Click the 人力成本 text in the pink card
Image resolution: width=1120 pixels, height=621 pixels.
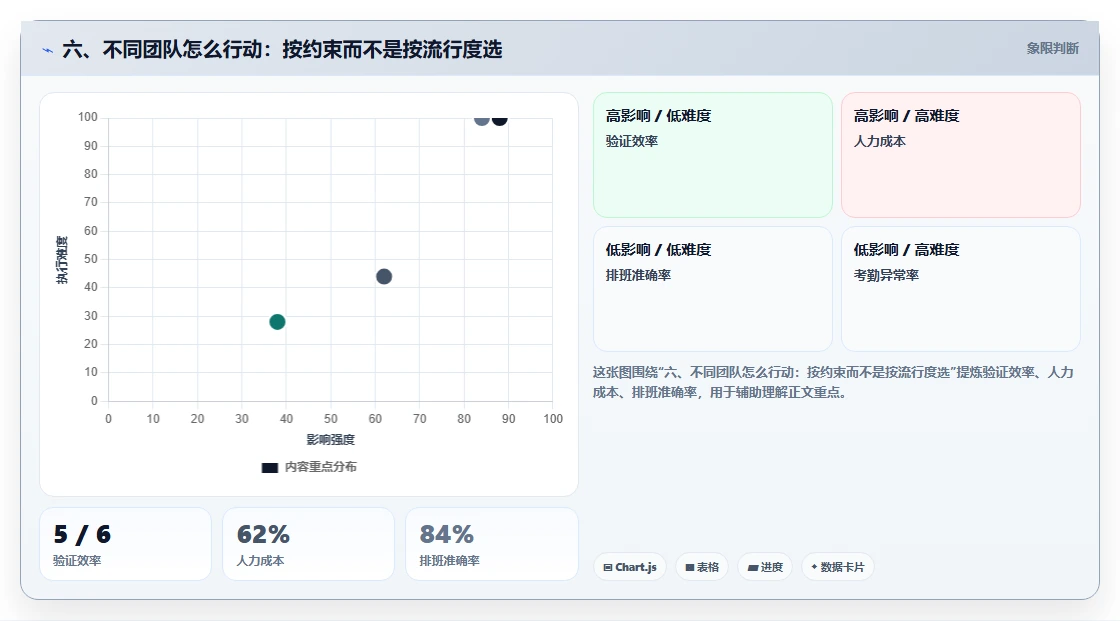(879, 141)
